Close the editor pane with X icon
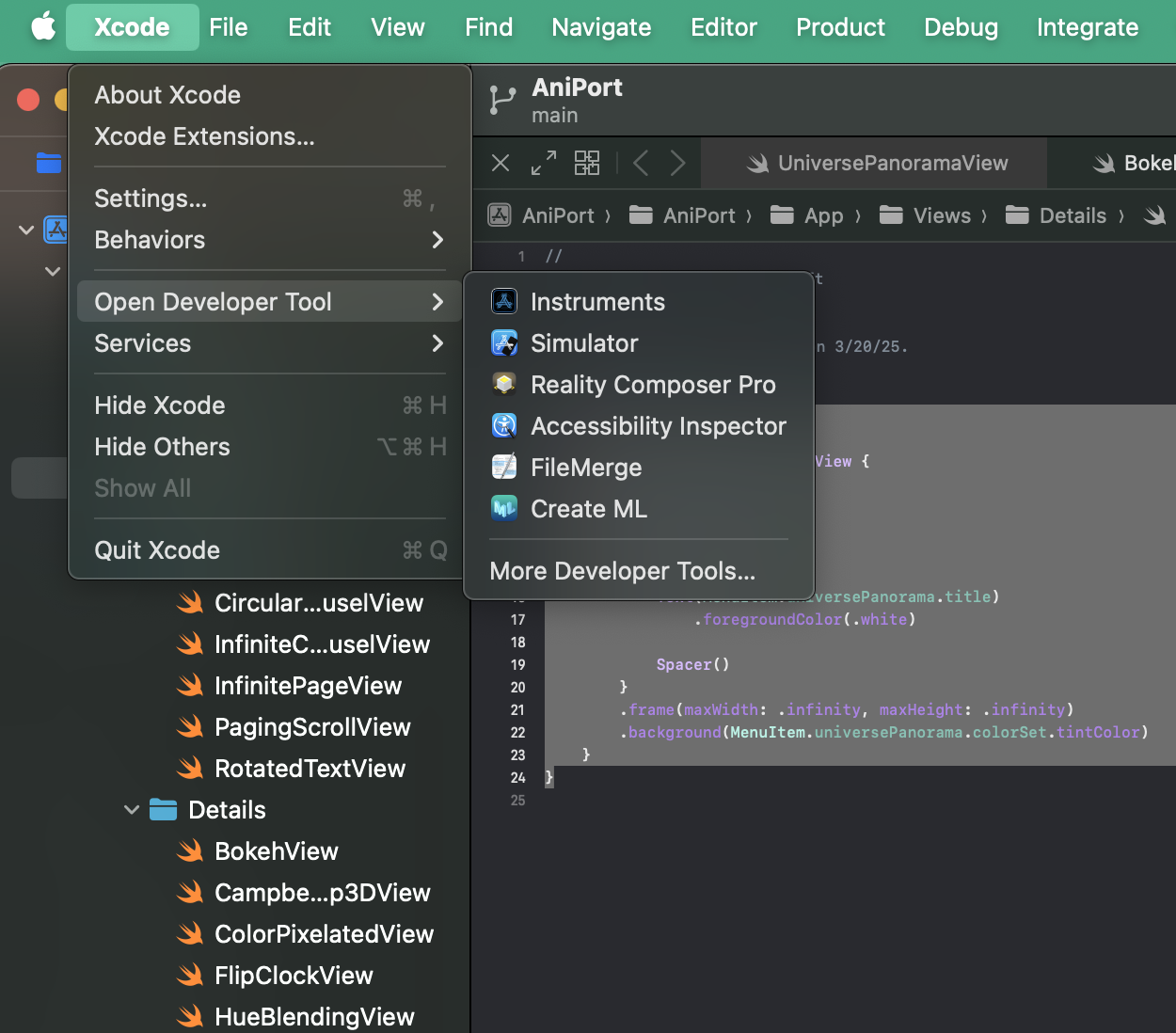1176x1033 pixels. click(x=501, y=164)
